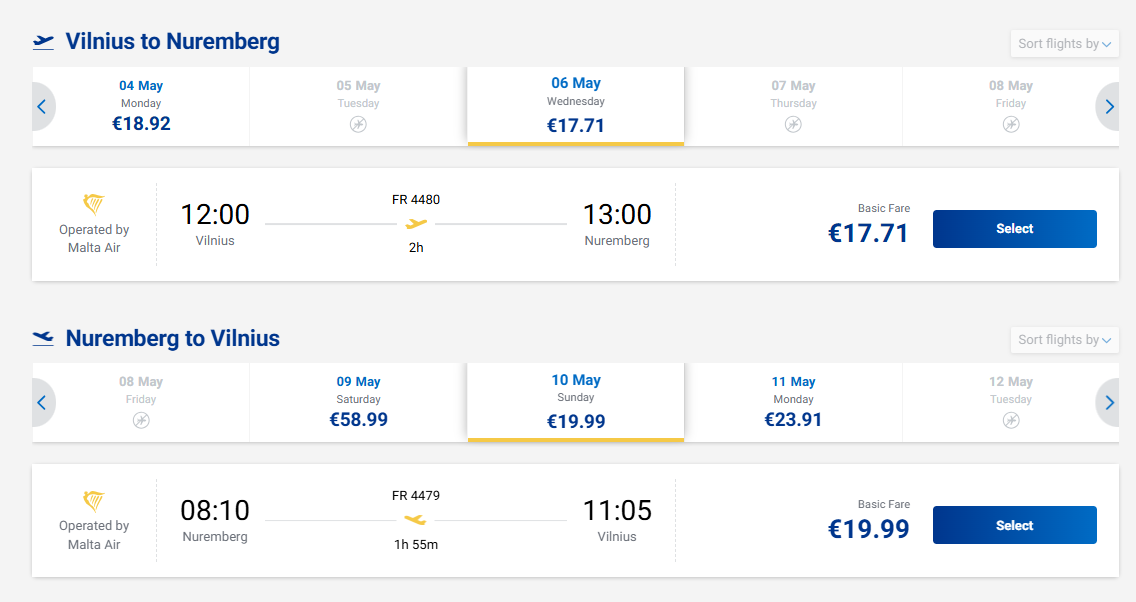Open the return Sort flights by dropdown

(1064, 340)
